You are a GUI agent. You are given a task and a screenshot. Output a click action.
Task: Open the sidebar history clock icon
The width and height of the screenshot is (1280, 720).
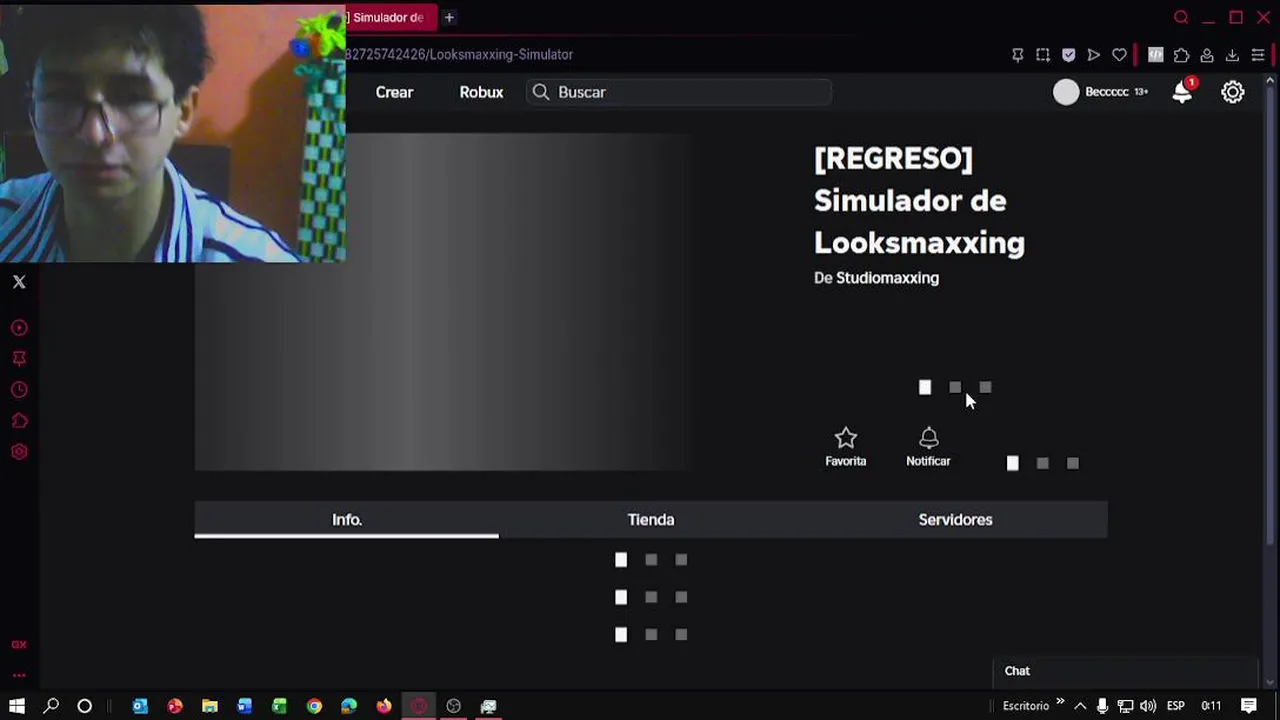point(19,390)
